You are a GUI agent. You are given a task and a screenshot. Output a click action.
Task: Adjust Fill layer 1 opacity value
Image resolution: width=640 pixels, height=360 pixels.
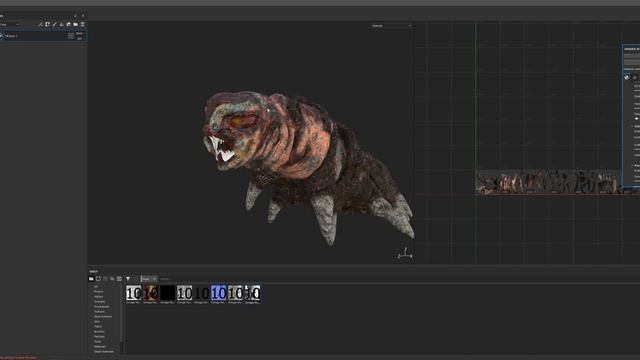click(79, 39)
